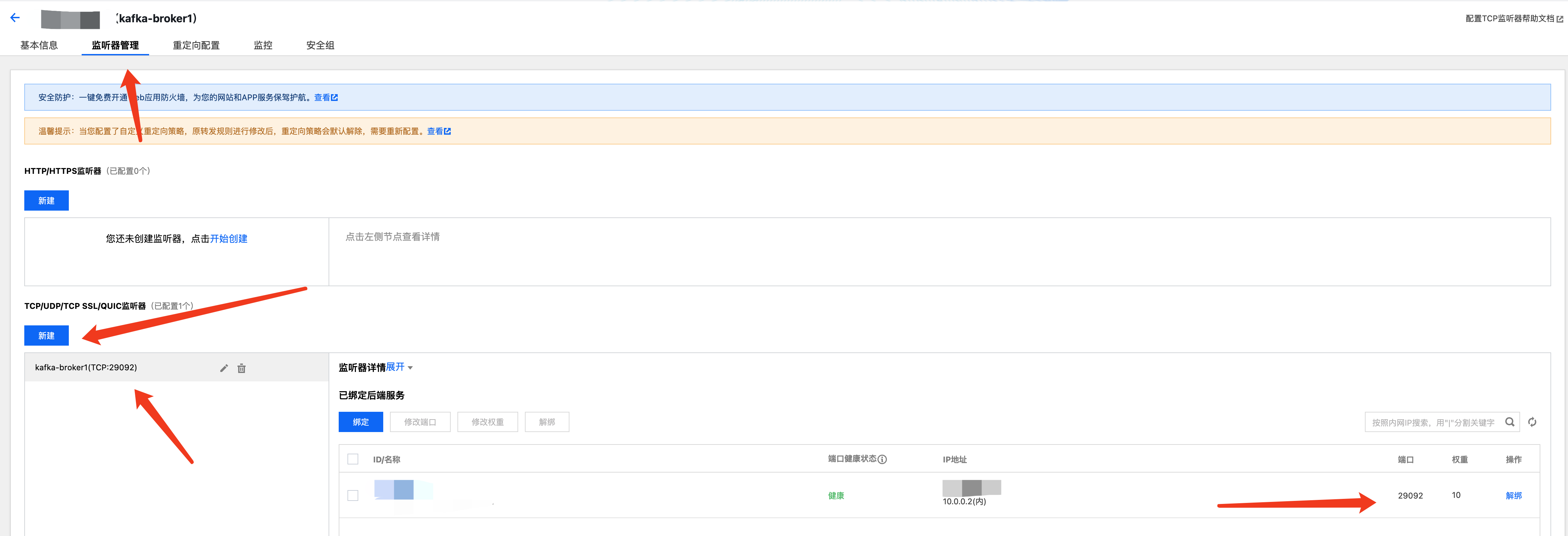Go to the 安全组 tab
Viewport: 1568px width, 536px height.
320,45
